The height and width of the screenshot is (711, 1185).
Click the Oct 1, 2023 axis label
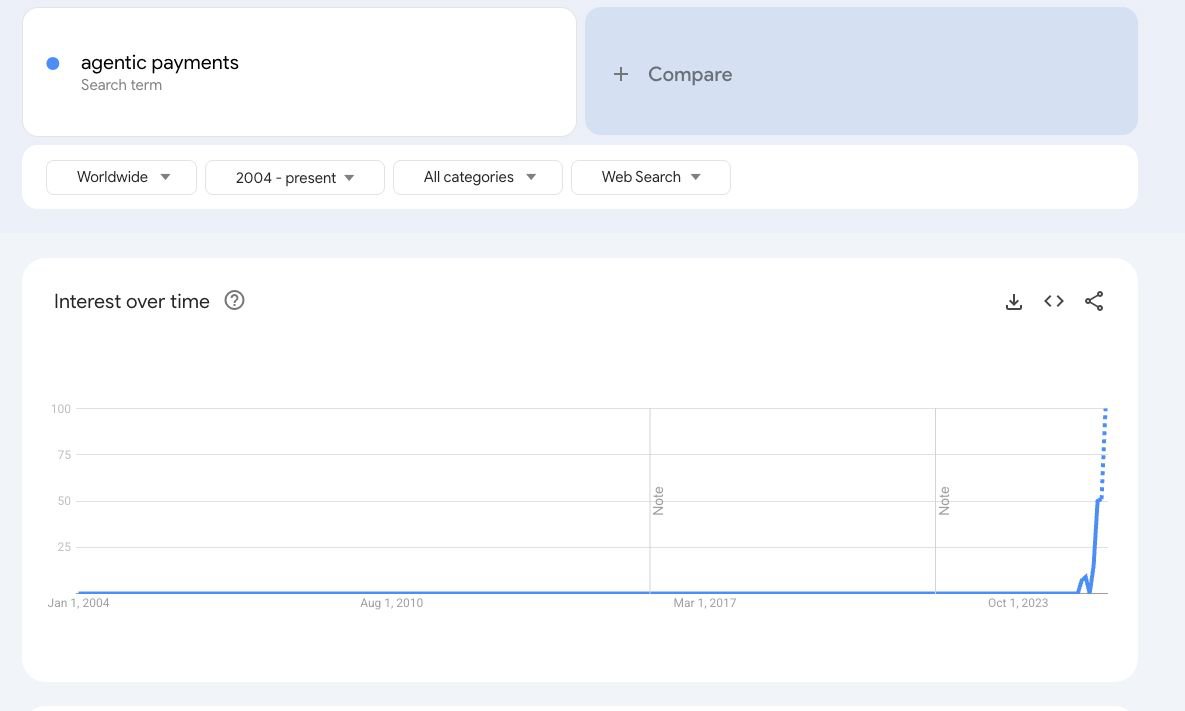click(1018, 603)
